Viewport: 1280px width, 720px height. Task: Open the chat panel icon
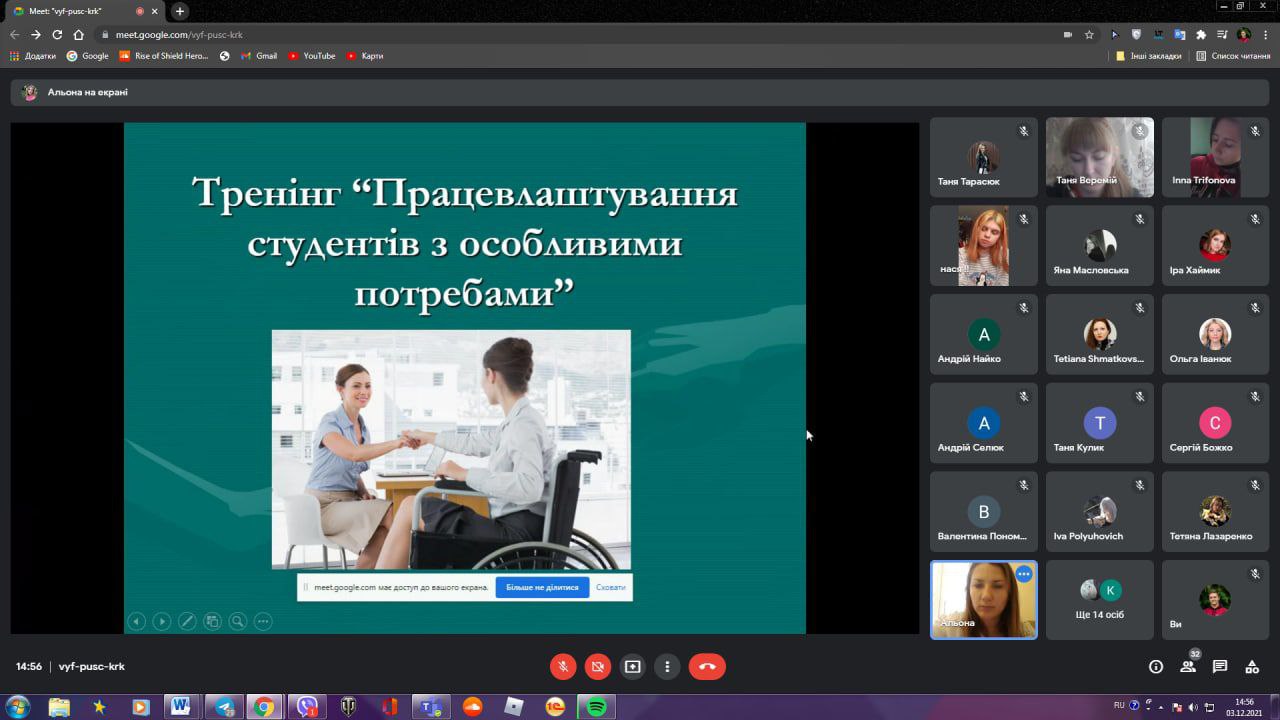[x=1220, y=667]
